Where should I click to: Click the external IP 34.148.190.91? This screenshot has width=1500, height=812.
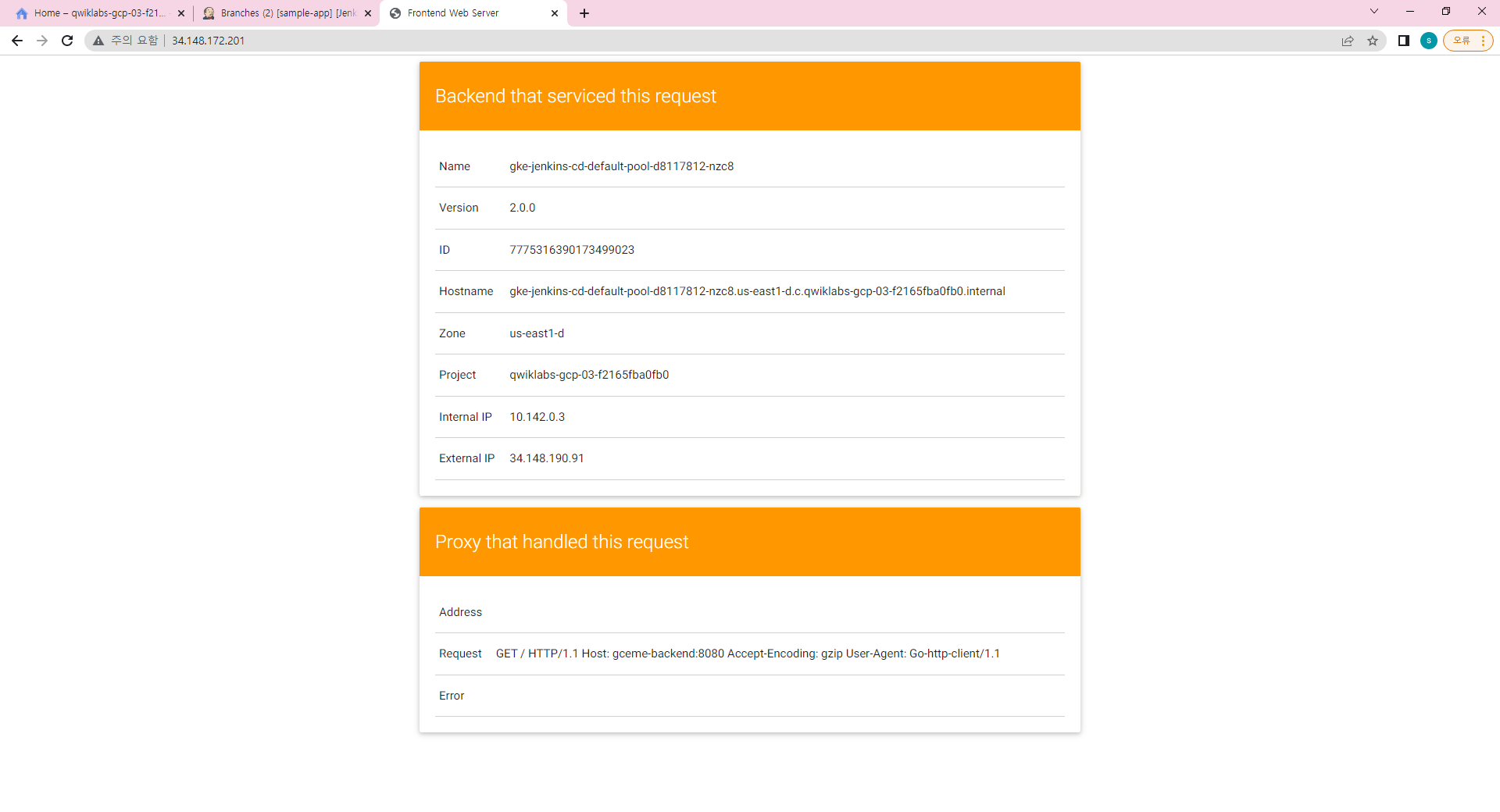coord(547,458)
